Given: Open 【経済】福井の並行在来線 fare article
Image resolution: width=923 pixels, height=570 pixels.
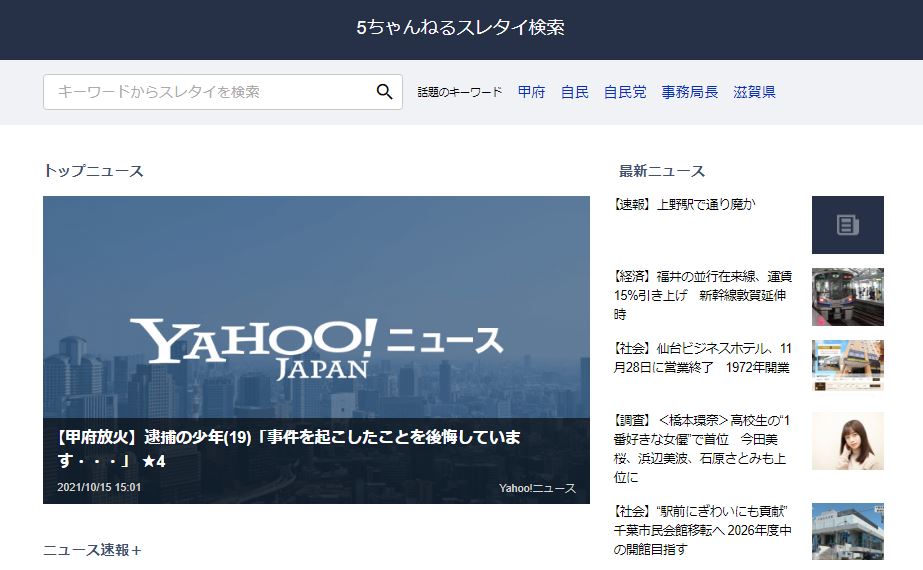Looking at the screenshot, I should click(703, 295).
